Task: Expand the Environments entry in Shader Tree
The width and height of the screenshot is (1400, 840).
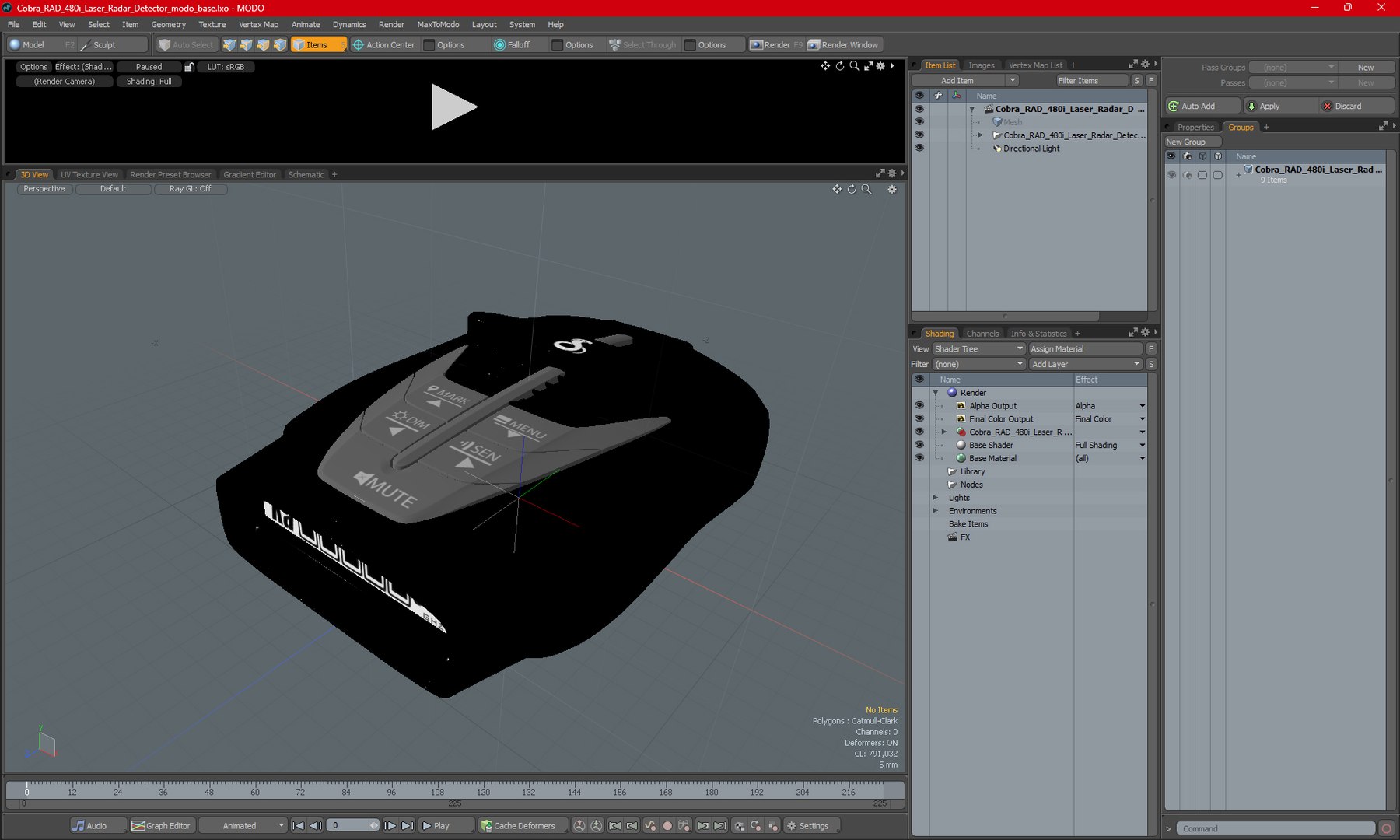Action: [936, 511]
